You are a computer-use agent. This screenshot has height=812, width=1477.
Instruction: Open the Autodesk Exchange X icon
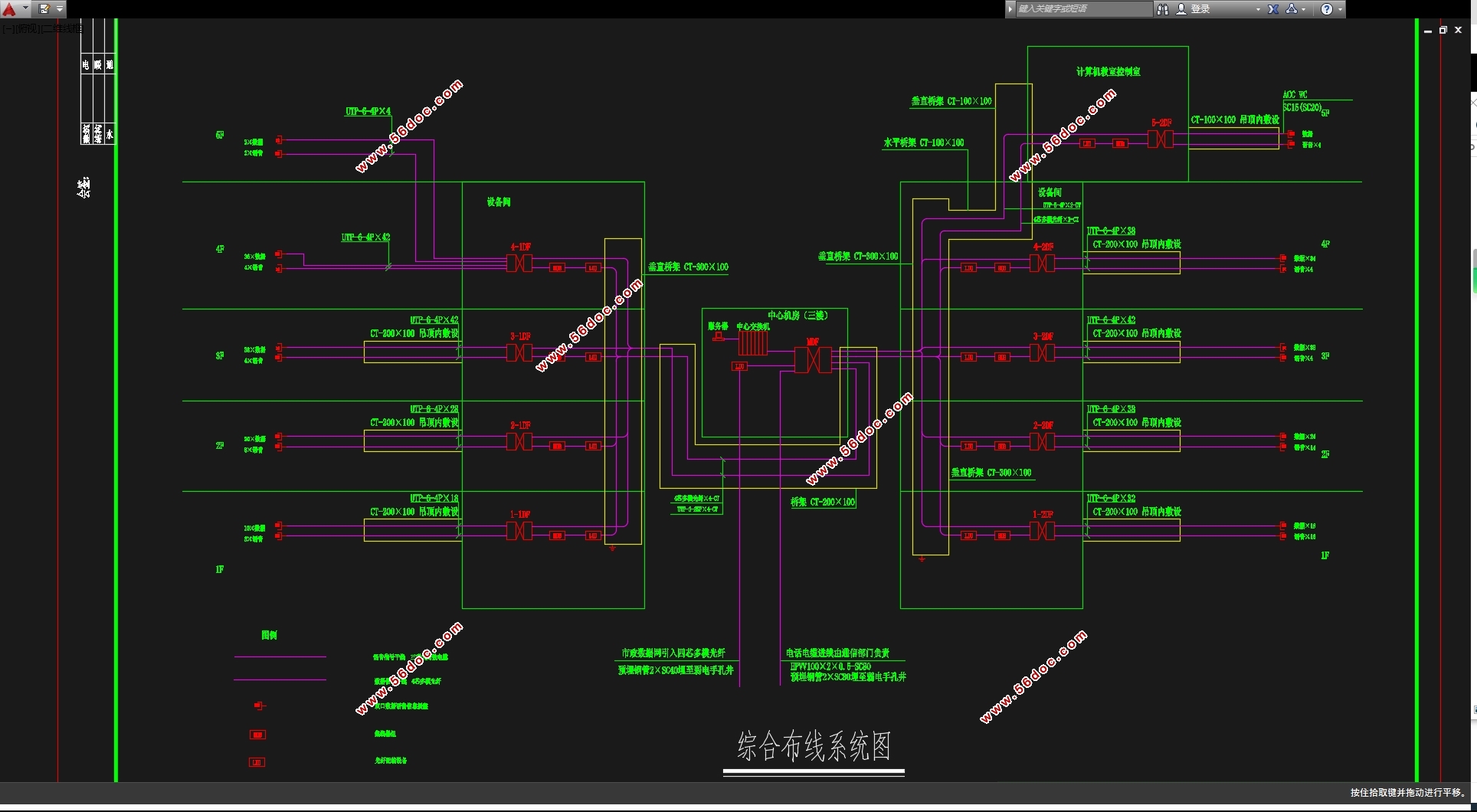point(1273,9)
